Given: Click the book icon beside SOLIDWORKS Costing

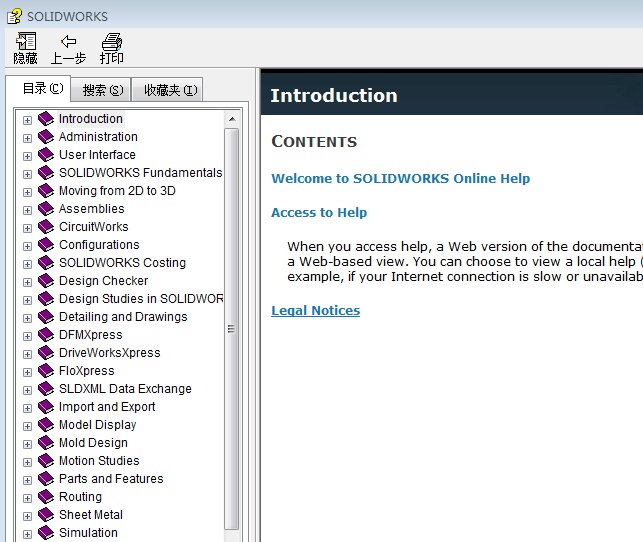Looking at the screenshot, I should 46,263.
